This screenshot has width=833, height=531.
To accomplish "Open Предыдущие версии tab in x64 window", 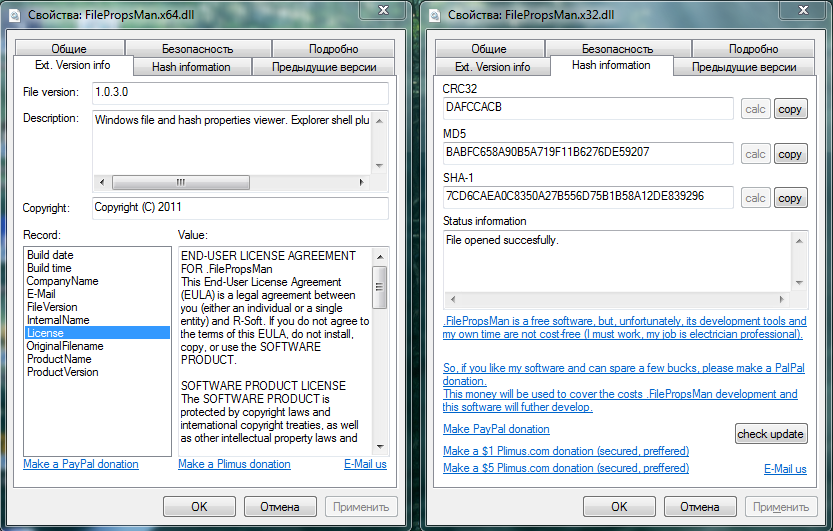I will point(324,67).
